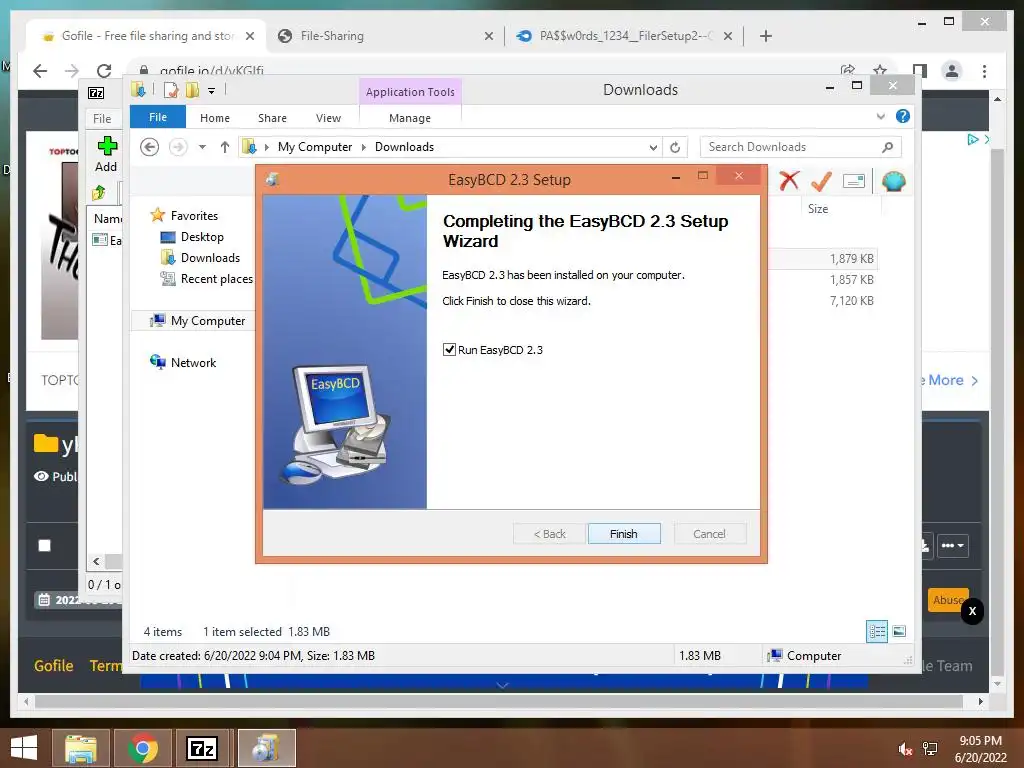Open the Chrome three-dot menu

coord(985,71)
